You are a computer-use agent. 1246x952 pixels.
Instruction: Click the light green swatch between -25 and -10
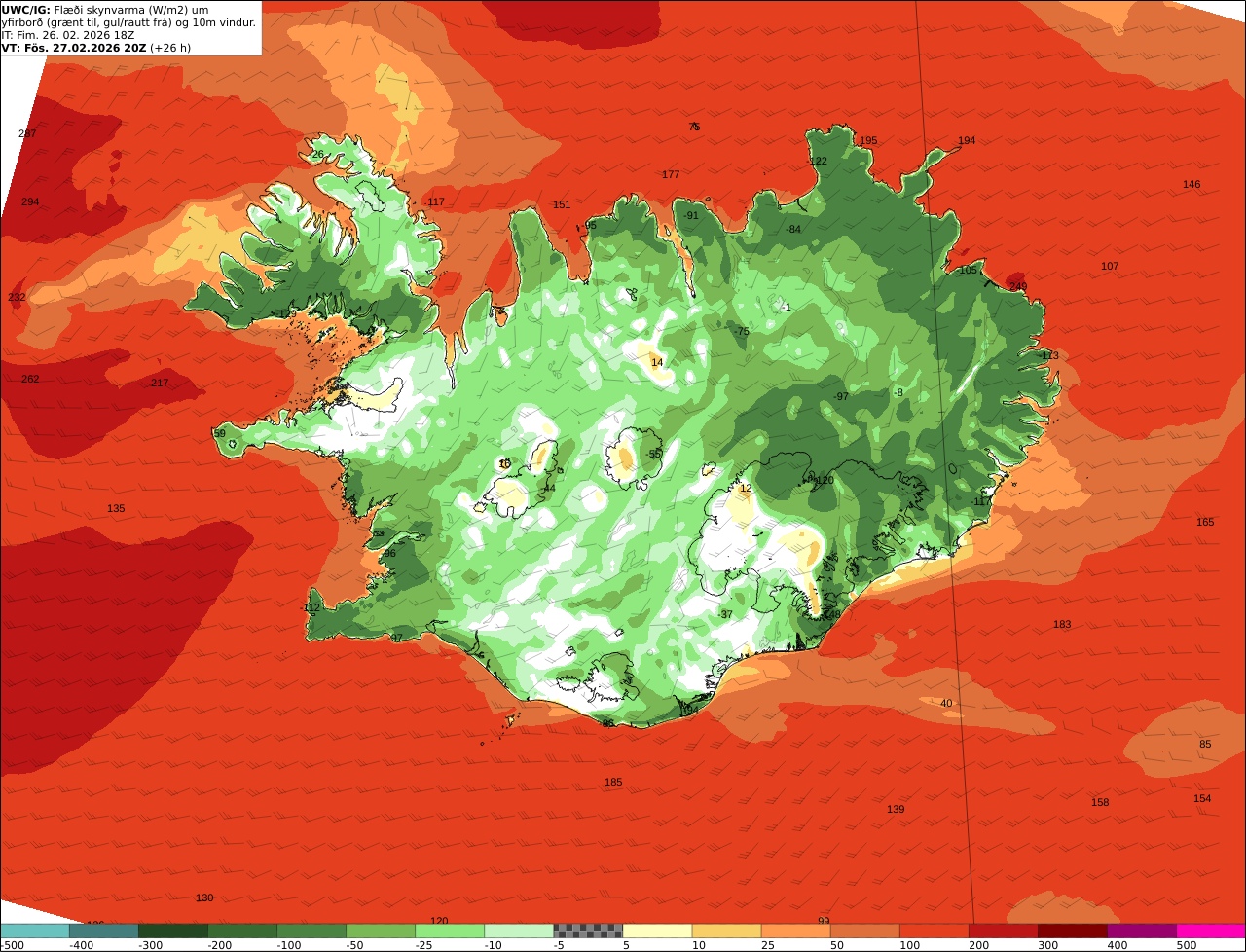coord(450,931)
